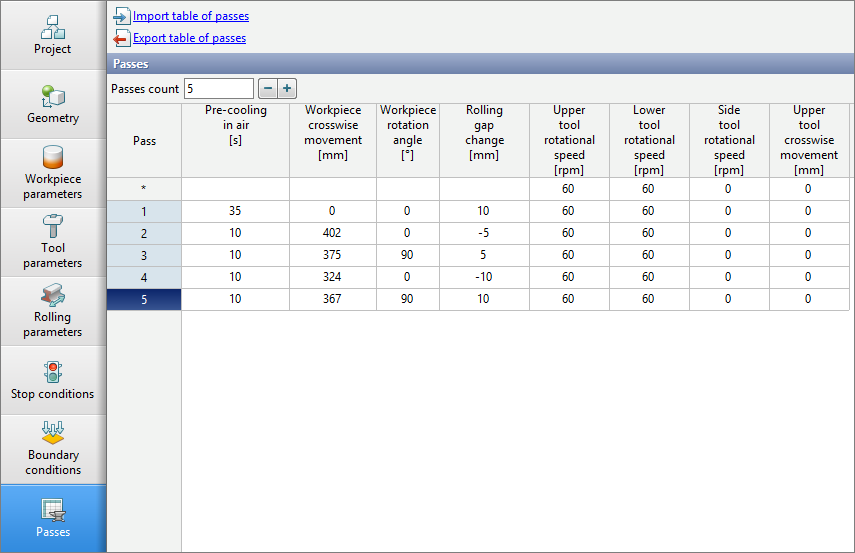Open Stop conditions traffic light icon
Screen dimensions: 855x553
click(x=52, y=372)
